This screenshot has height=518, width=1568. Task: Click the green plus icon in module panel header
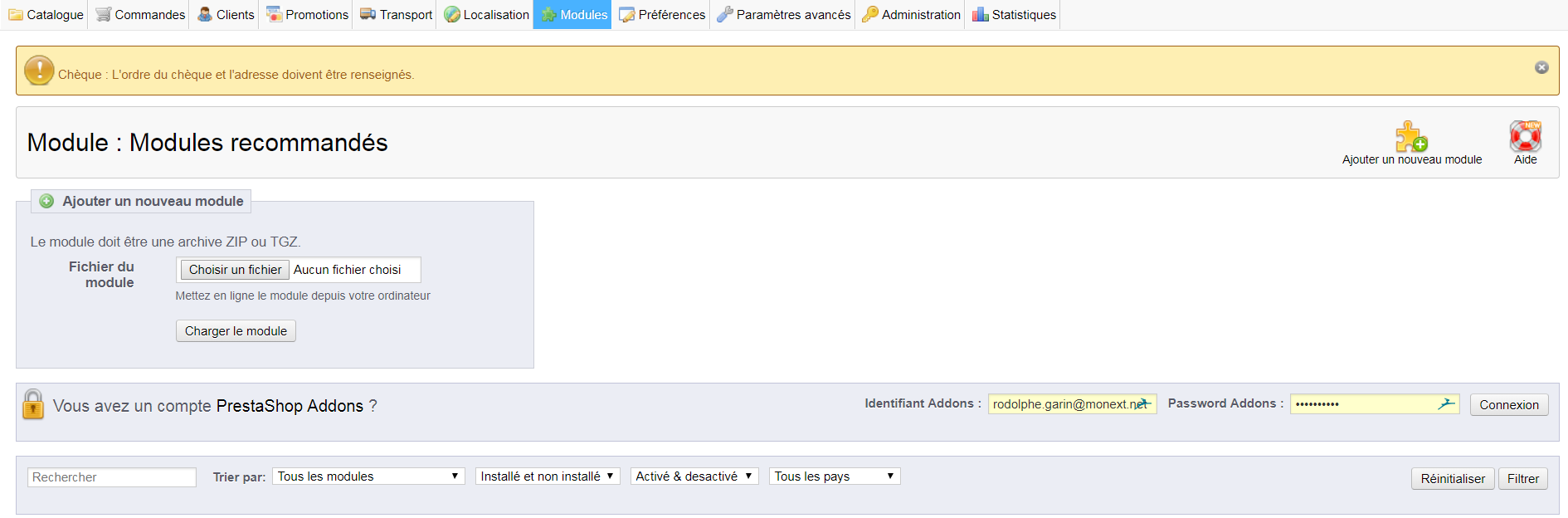pos(47,201)
